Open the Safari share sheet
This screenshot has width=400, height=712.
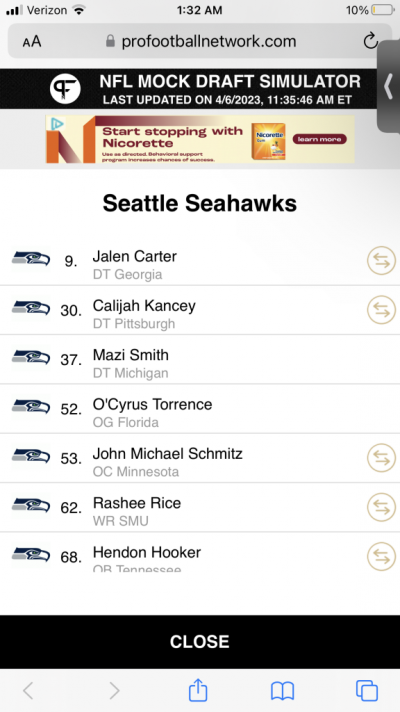[x=198, y=690]
